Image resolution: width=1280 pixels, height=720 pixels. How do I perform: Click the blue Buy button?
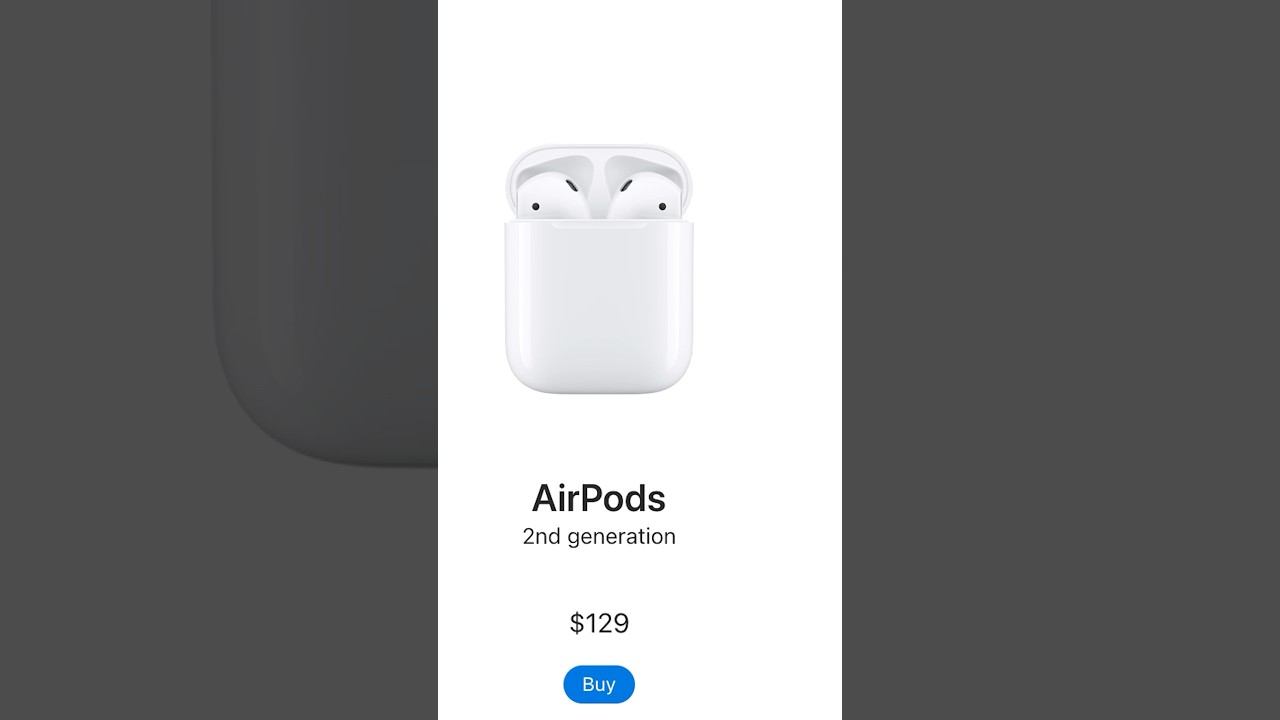click(x=598, y=684)
